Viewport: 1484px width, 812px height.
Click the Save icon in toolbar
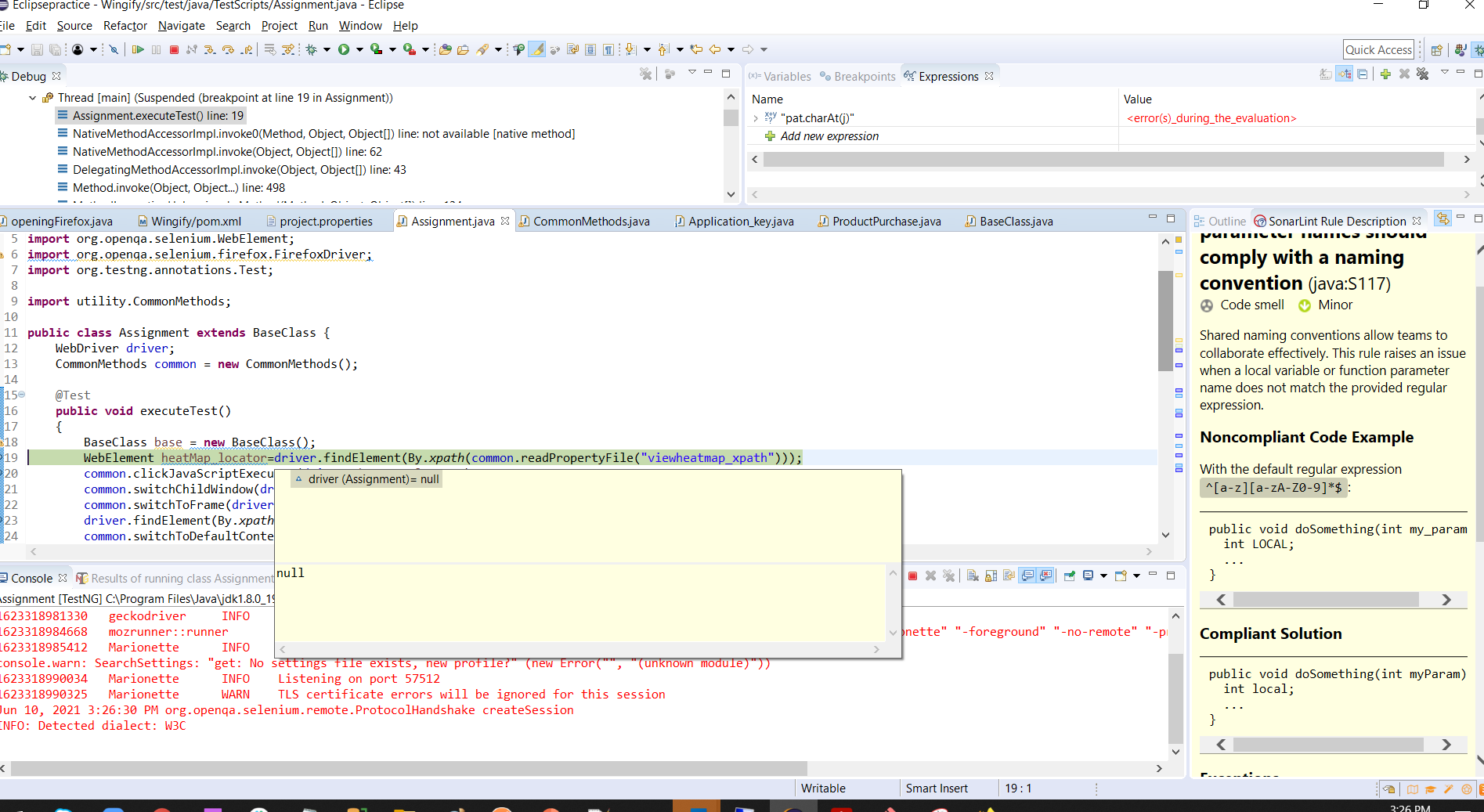(x=37, y=50)
